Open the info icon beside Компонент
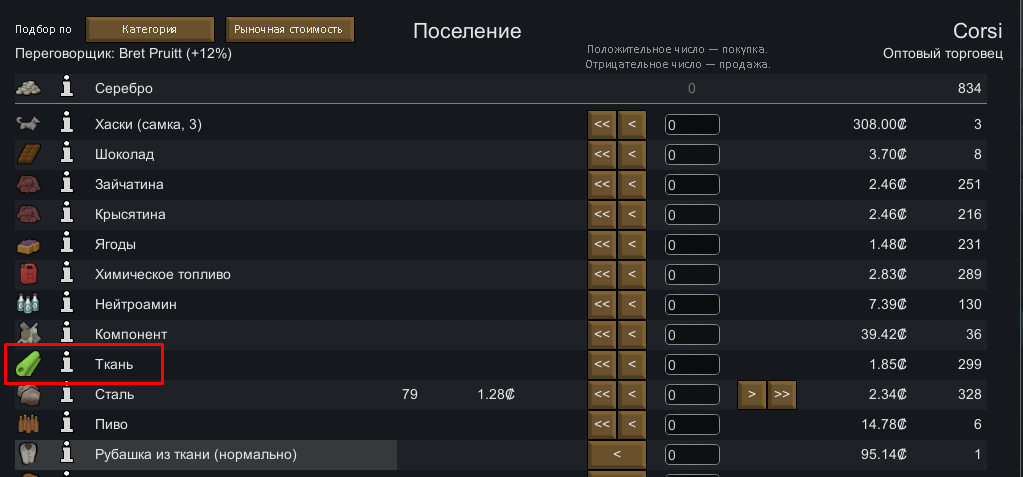 [68, 333]
